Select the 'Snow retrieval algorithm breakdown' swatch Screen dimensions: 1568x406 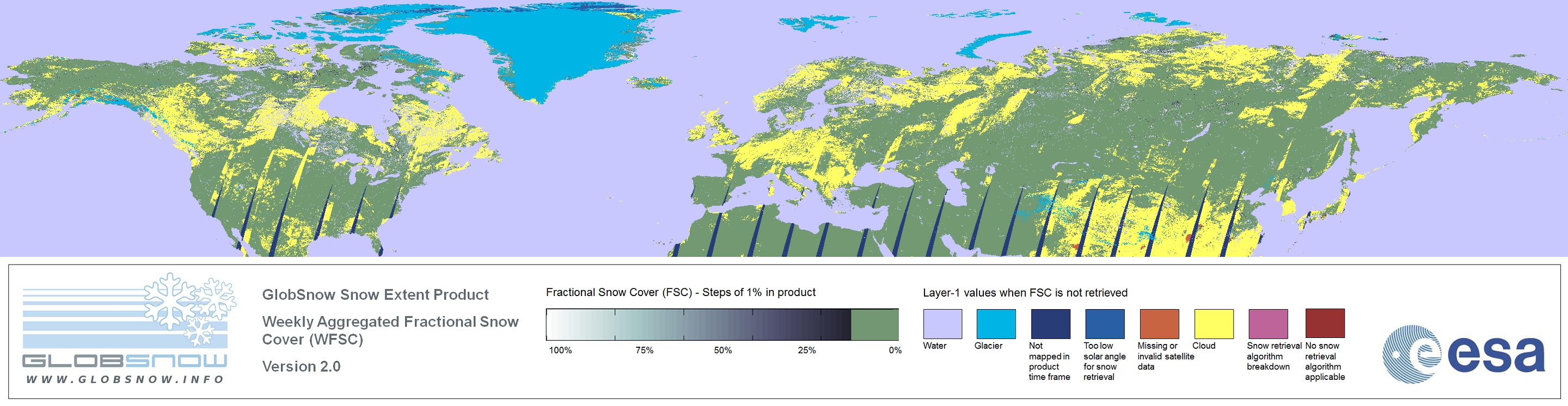1268,324
